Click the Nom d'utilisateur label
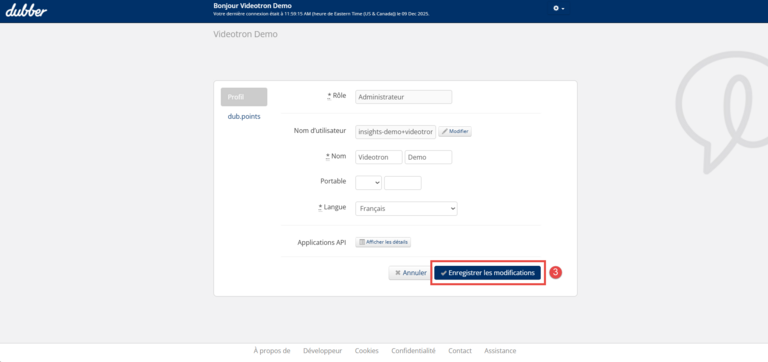This screenshot has width=768, height=362. click(320, 131)
